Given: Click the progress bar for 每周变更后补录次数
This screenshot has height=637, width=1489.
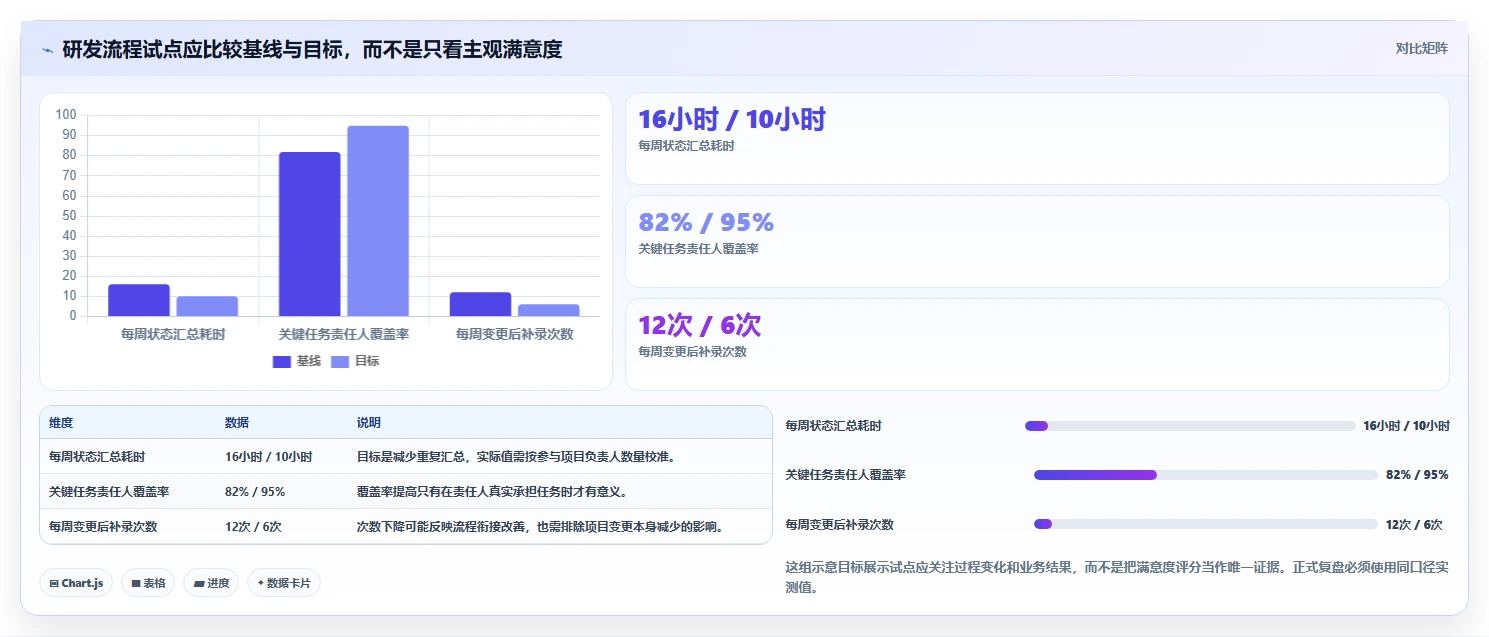Looking at the screenshot, I should (1206, 524).
